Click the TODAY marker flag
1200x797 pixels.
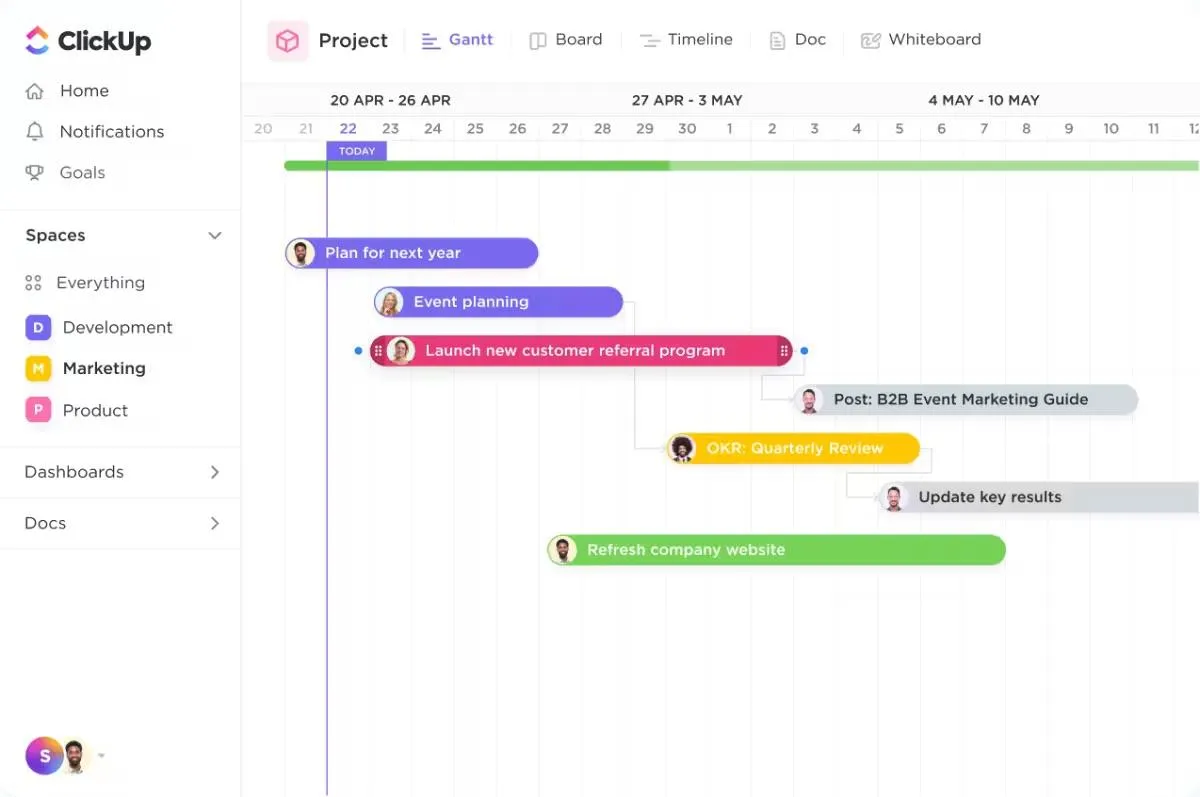(x=356, y=151)
